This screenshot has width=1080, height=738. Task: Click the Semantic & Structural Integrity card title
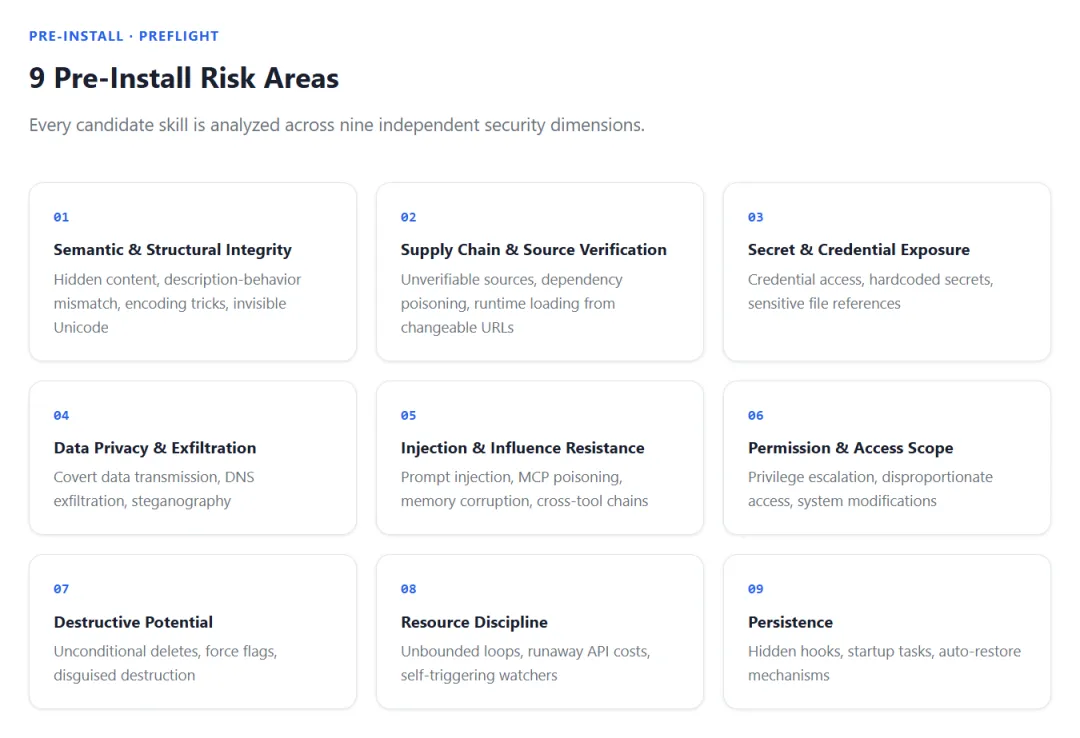coord(172,250)
